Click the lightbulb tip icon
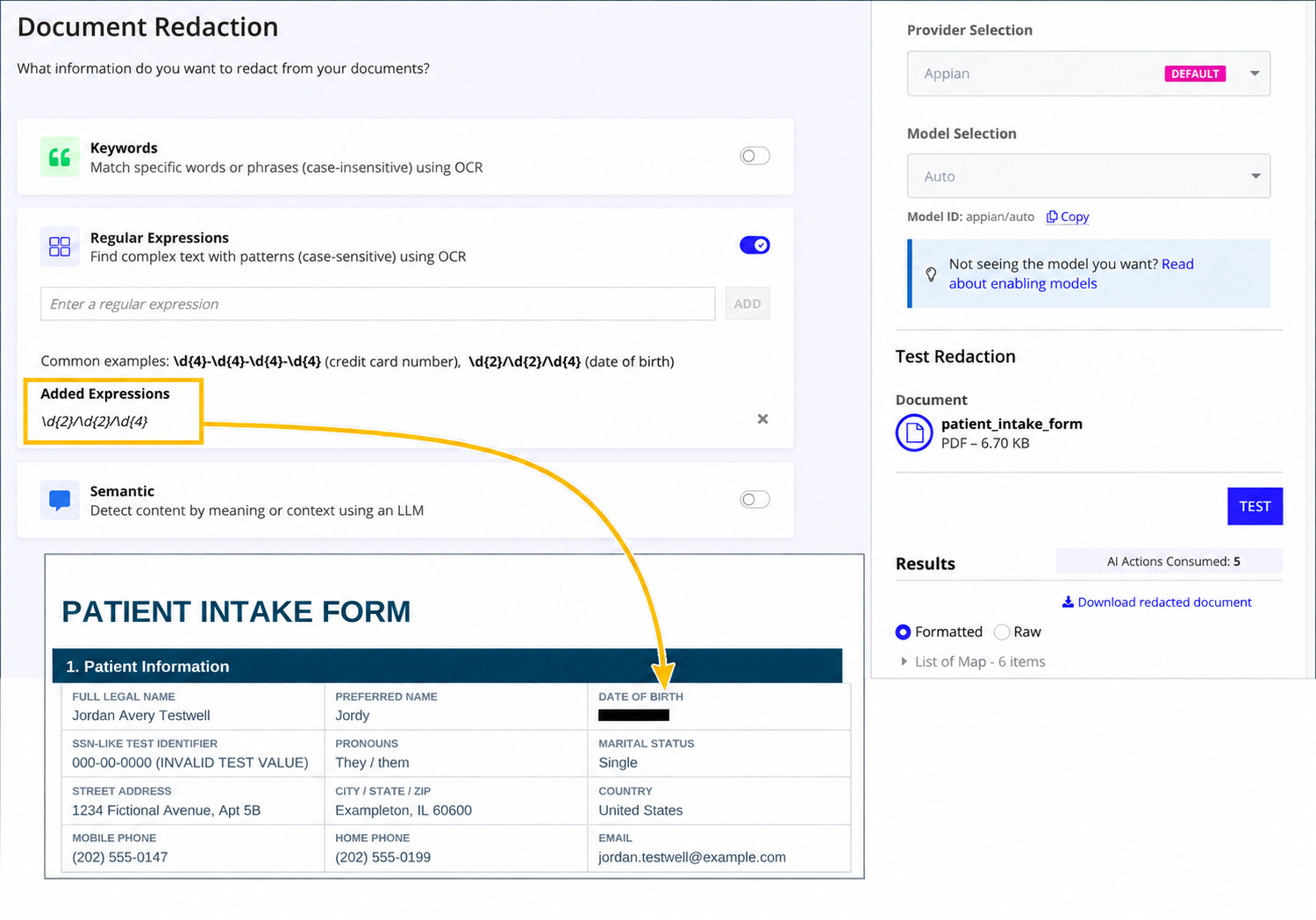 click(932, 274)
